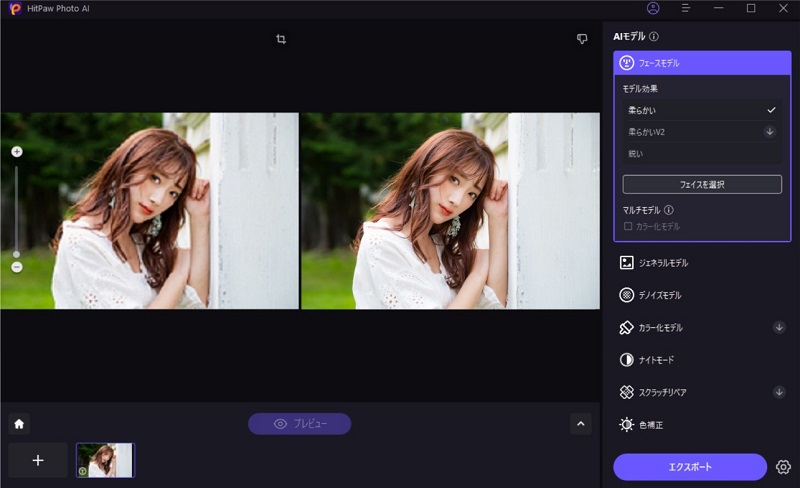
Task: Click the enhanced image preview on right
Action: 451,211
